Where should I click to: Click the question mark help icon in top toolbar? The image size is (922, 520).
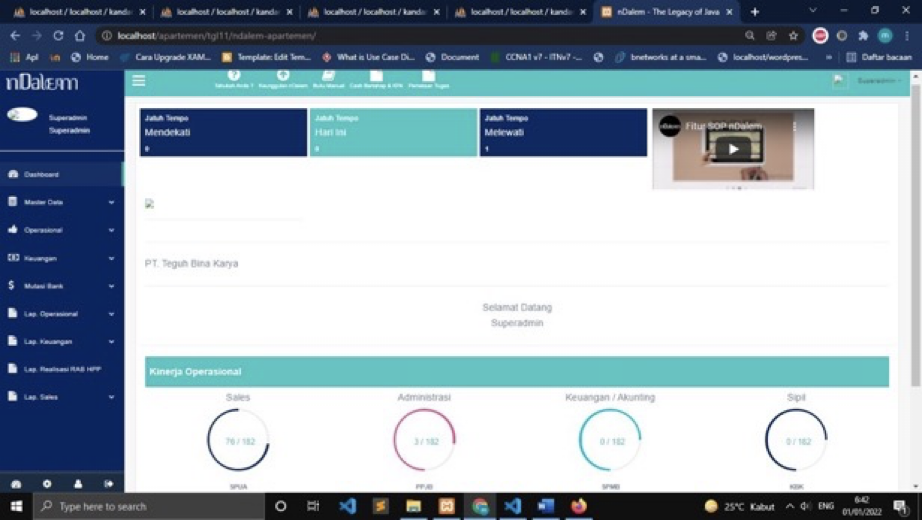(x=234, y=77)
